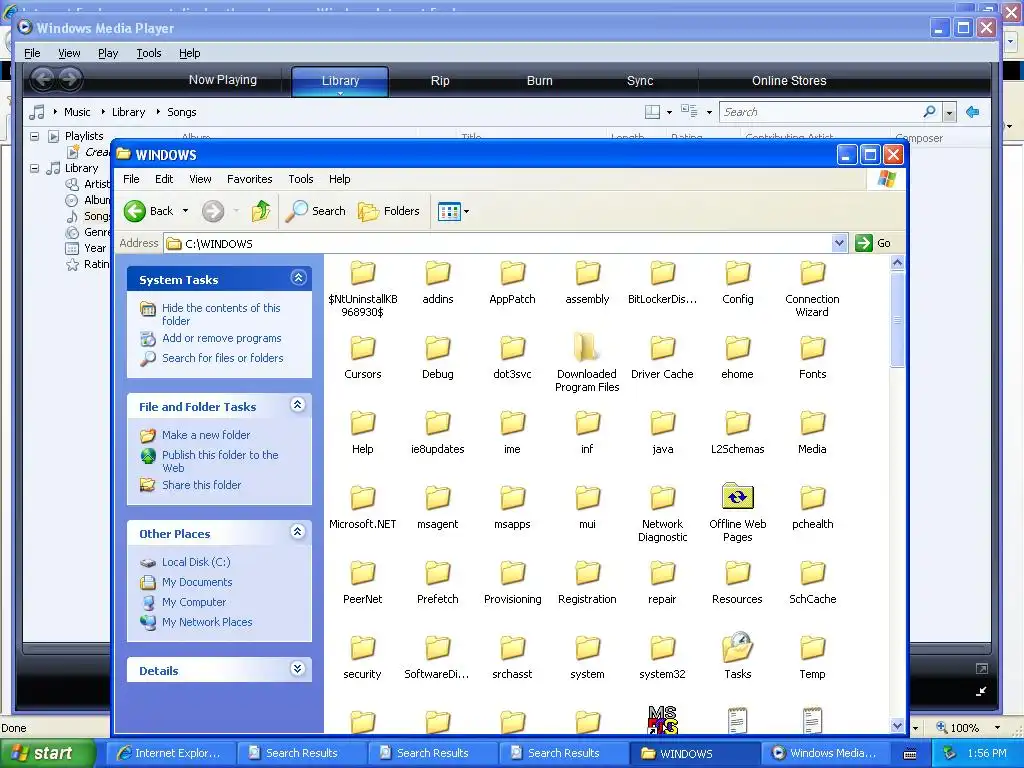Switch to Internet Explorer taskbar button
The image size is (1024, 768).
click(171, 753)
